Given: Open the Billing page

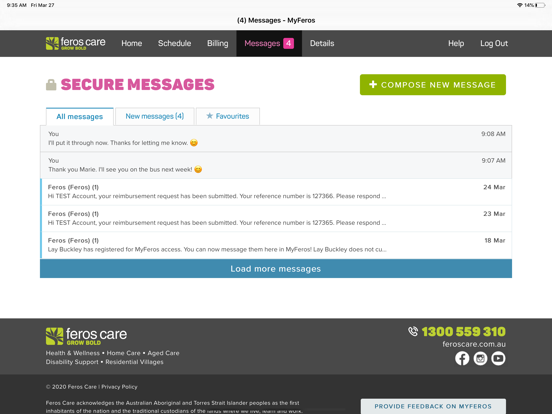Looking at the screenshot, I should 218,43.
